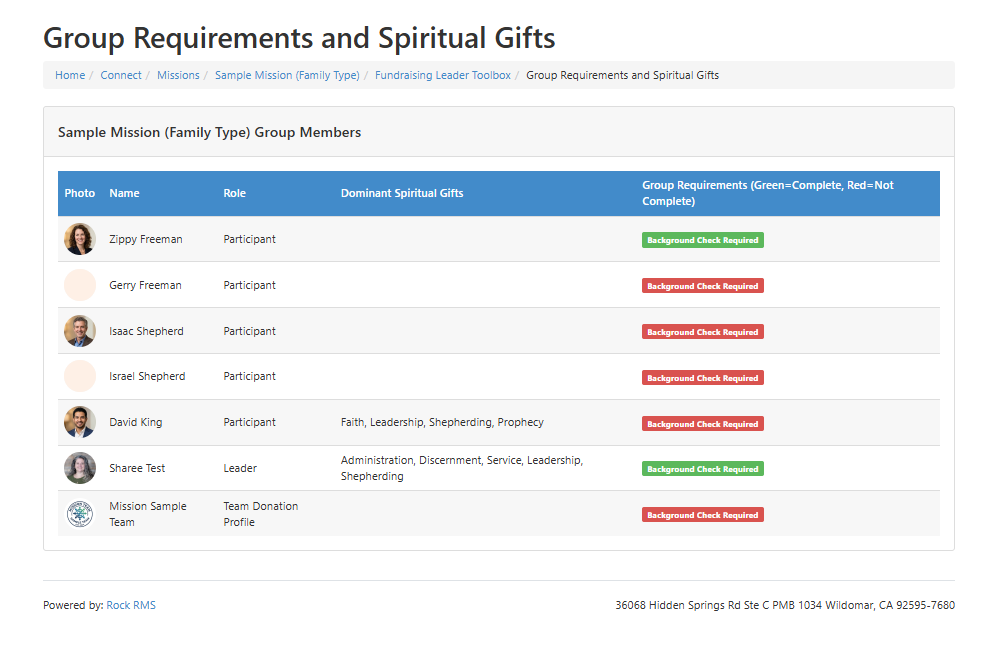Click Mission Sample Team's Background Check badge
This screenshot has width=996, height=660.
[x=703, y=515]
